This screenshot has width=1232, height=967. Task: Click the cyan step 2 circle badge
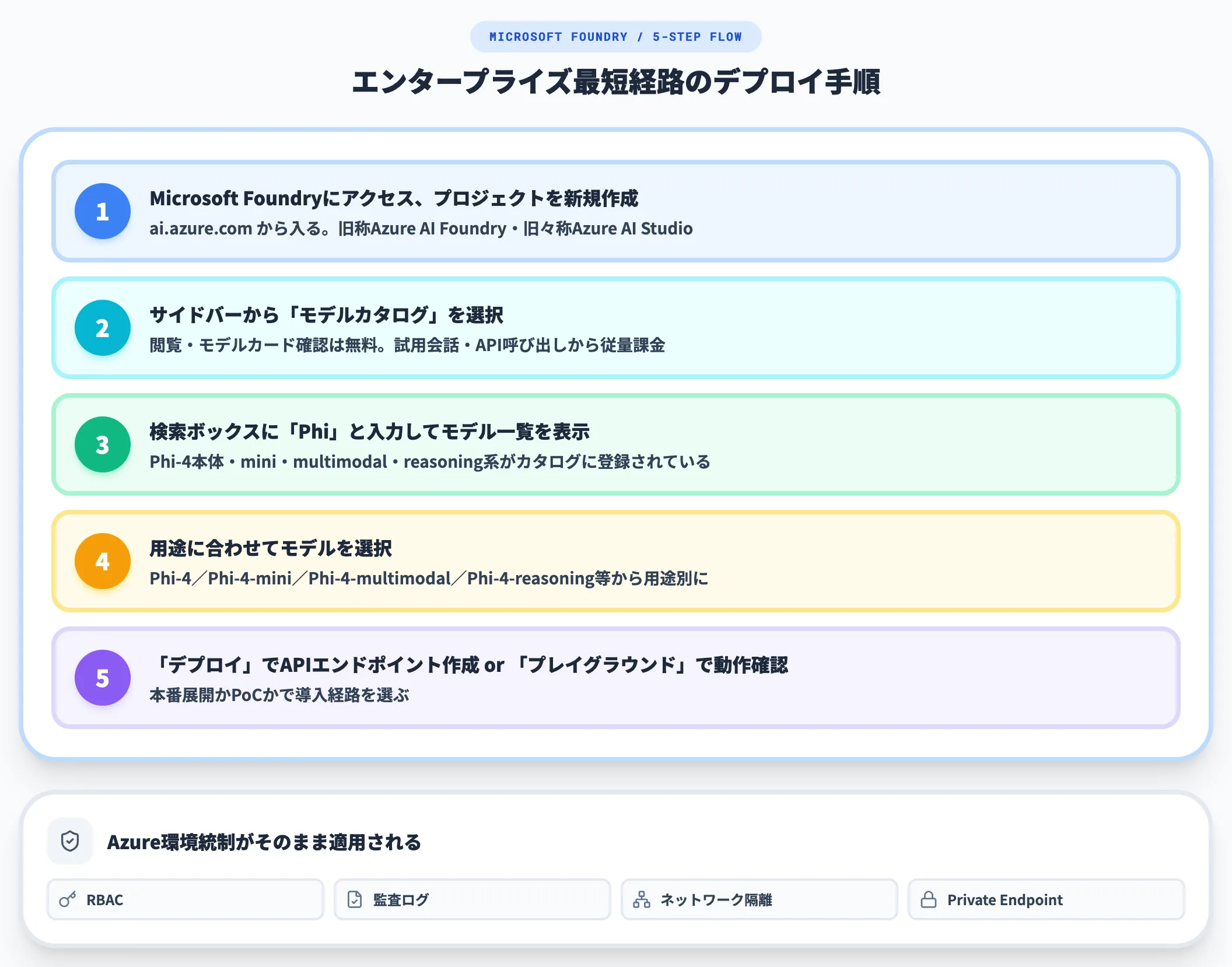coord(103,328)
